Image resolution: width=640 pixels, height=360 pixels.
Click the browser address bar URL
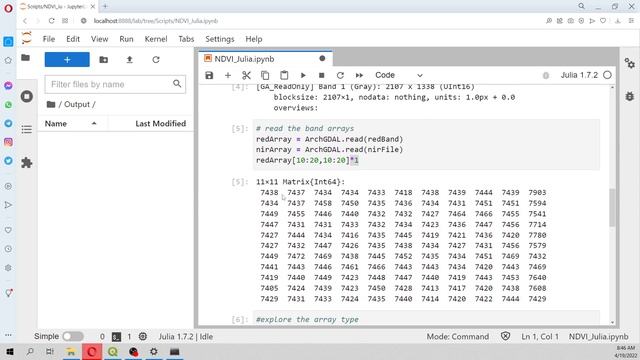[x=156, y=21]
